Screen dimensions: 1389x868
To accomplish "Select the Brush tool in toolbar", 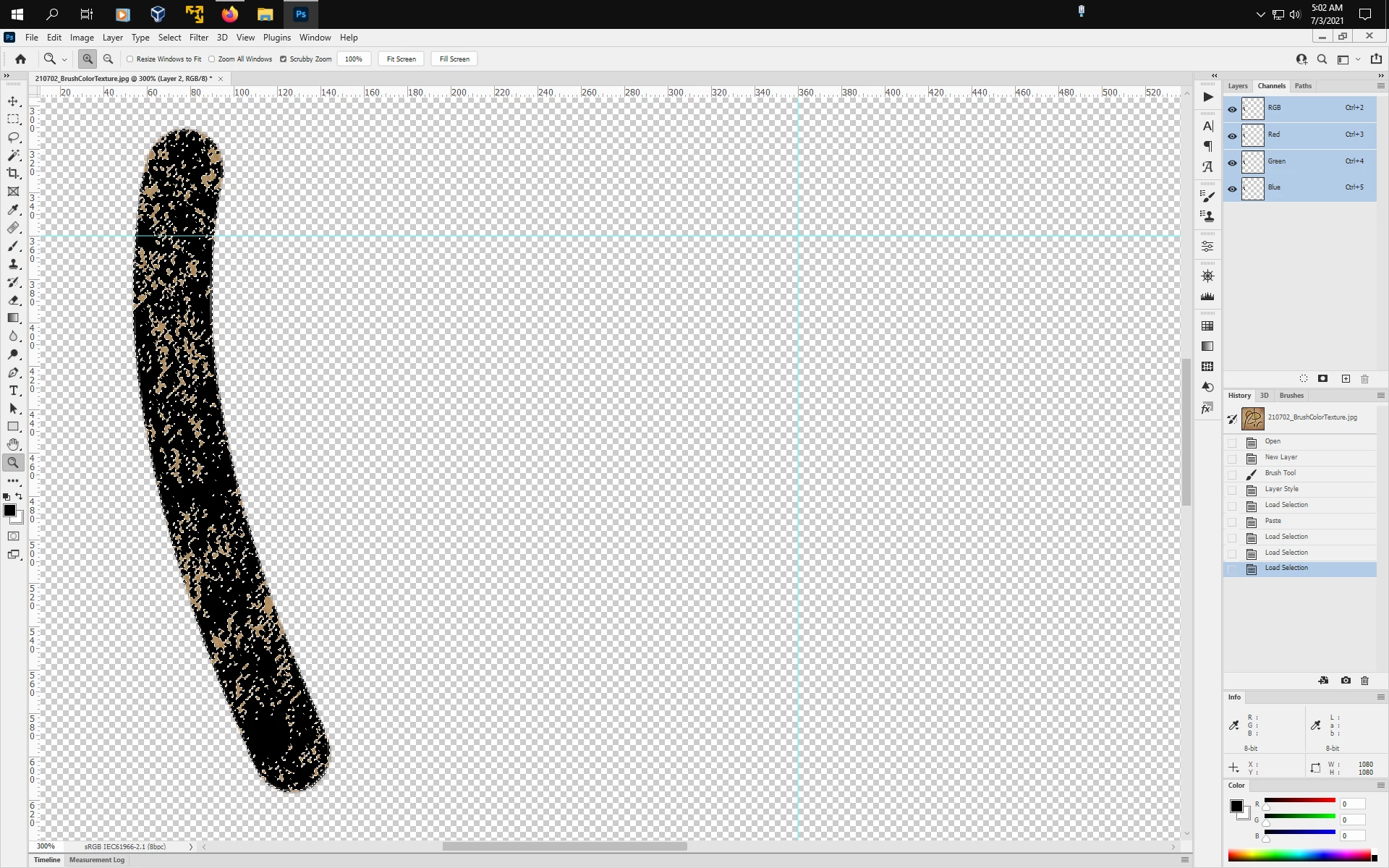I will [x=13, y=246].
